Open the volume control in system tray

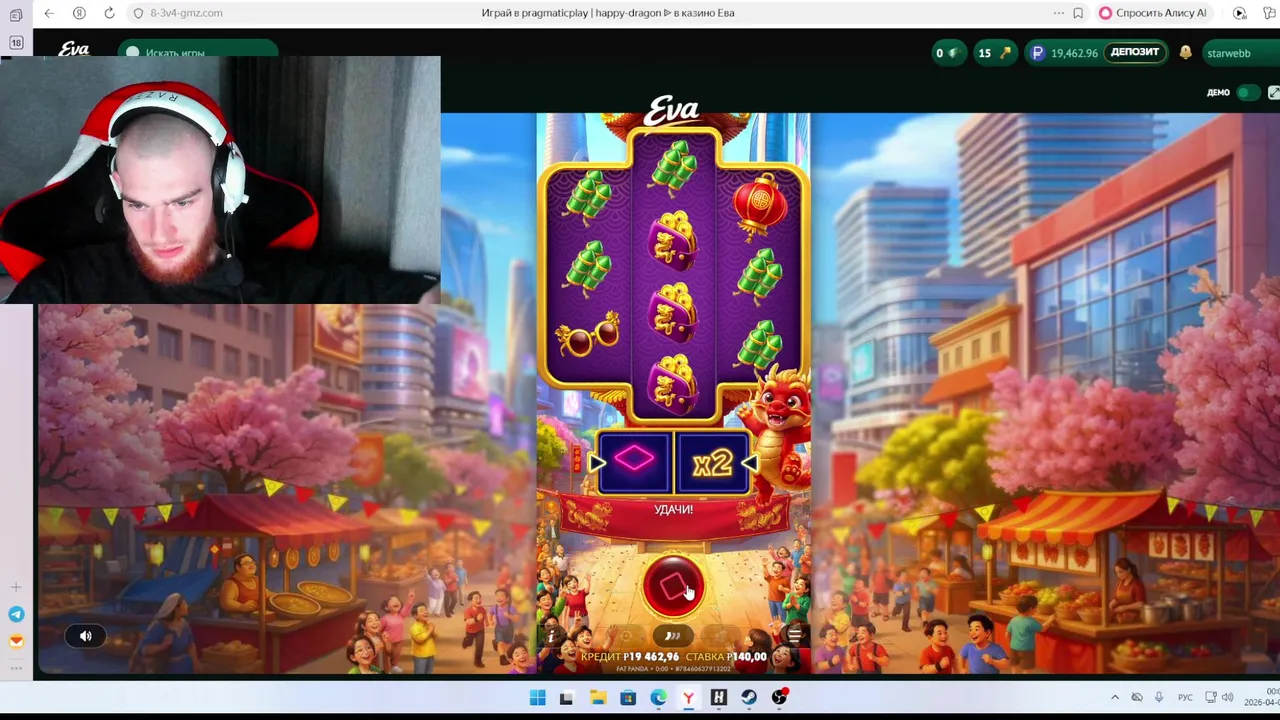click(x=1227, y=697)
